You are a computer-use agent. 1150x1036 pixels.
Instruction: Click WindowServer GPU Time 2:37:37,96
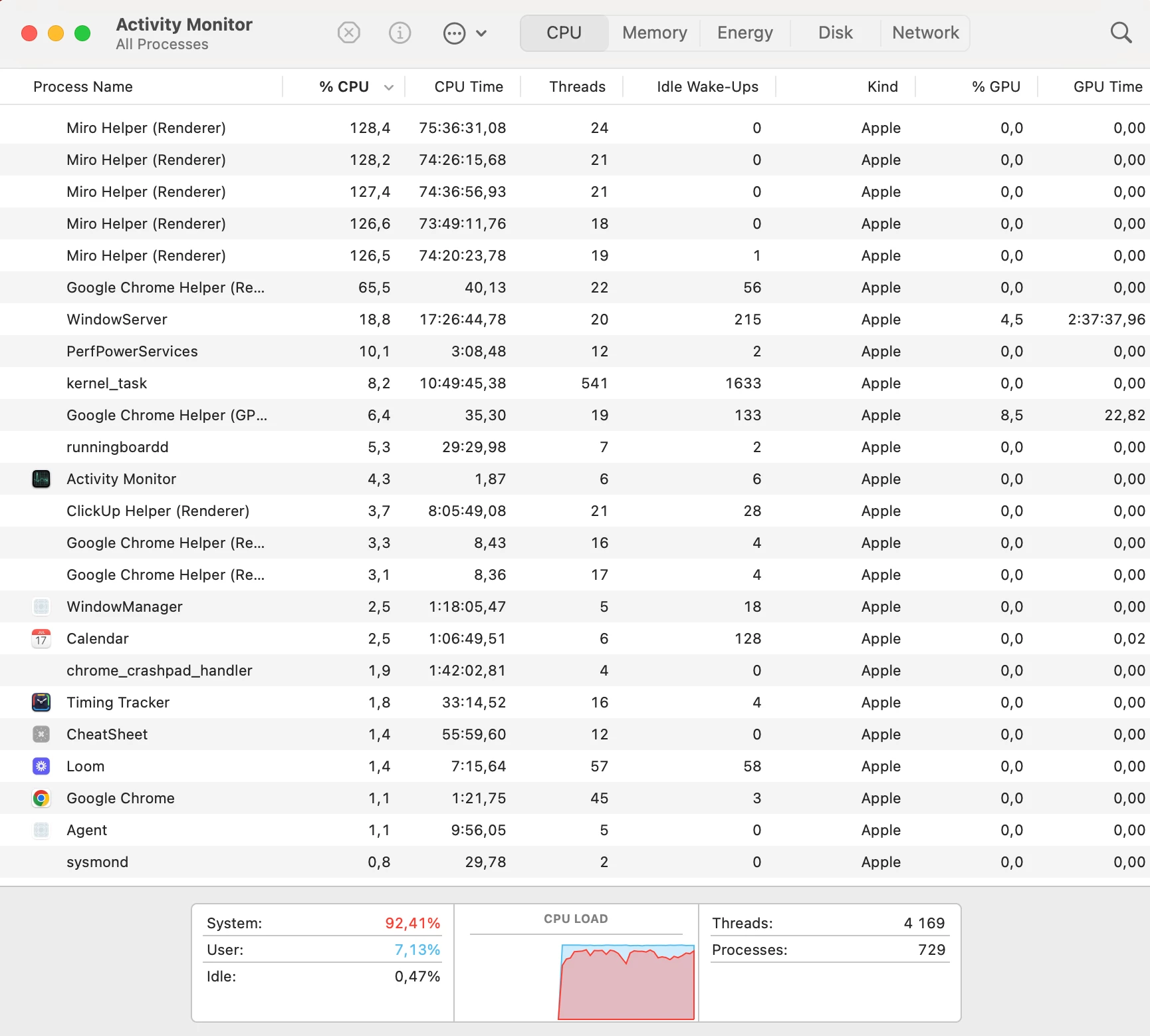(x=1107, y=319)
